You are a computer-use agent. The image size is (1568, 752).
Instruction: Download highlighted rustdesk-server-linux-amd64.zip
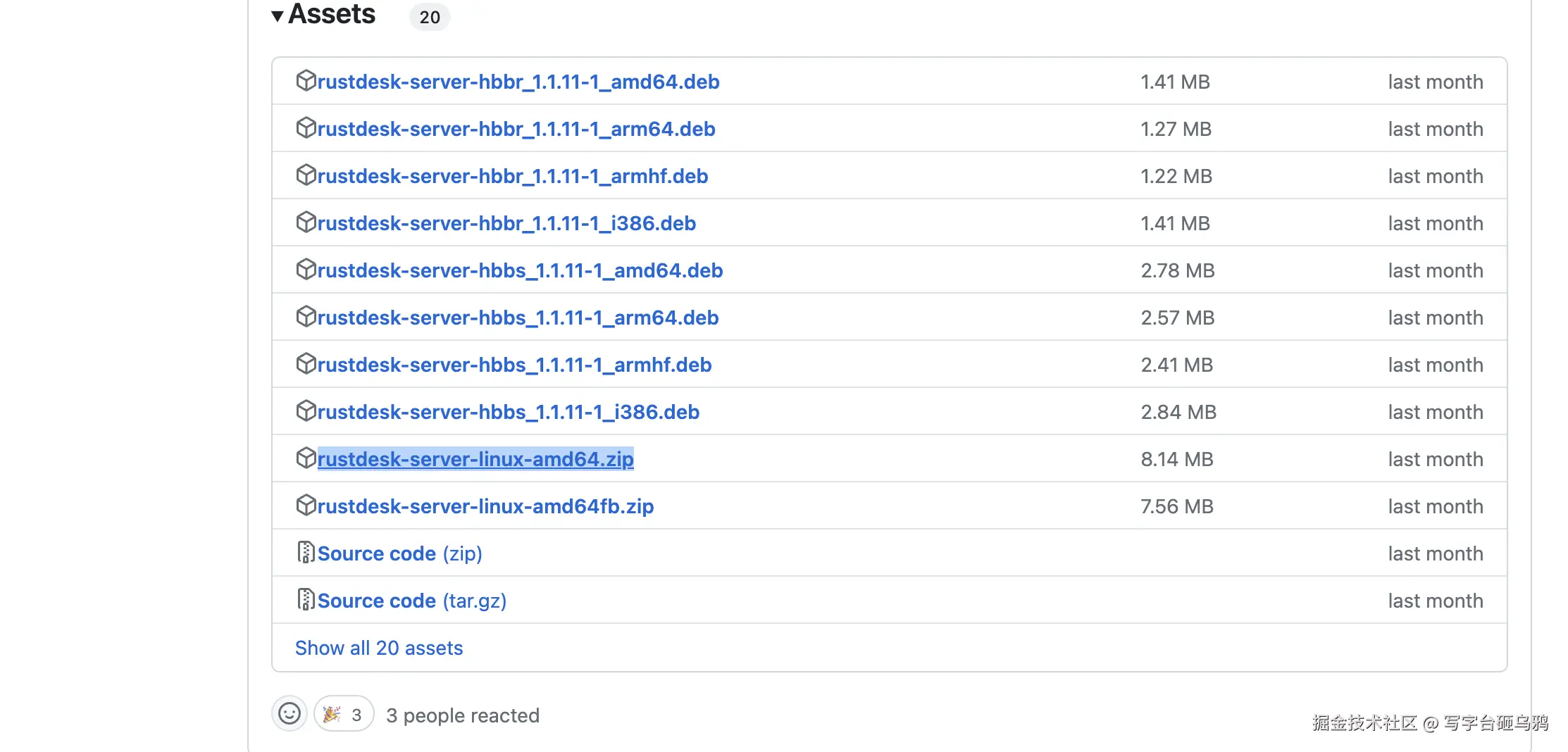475,459
